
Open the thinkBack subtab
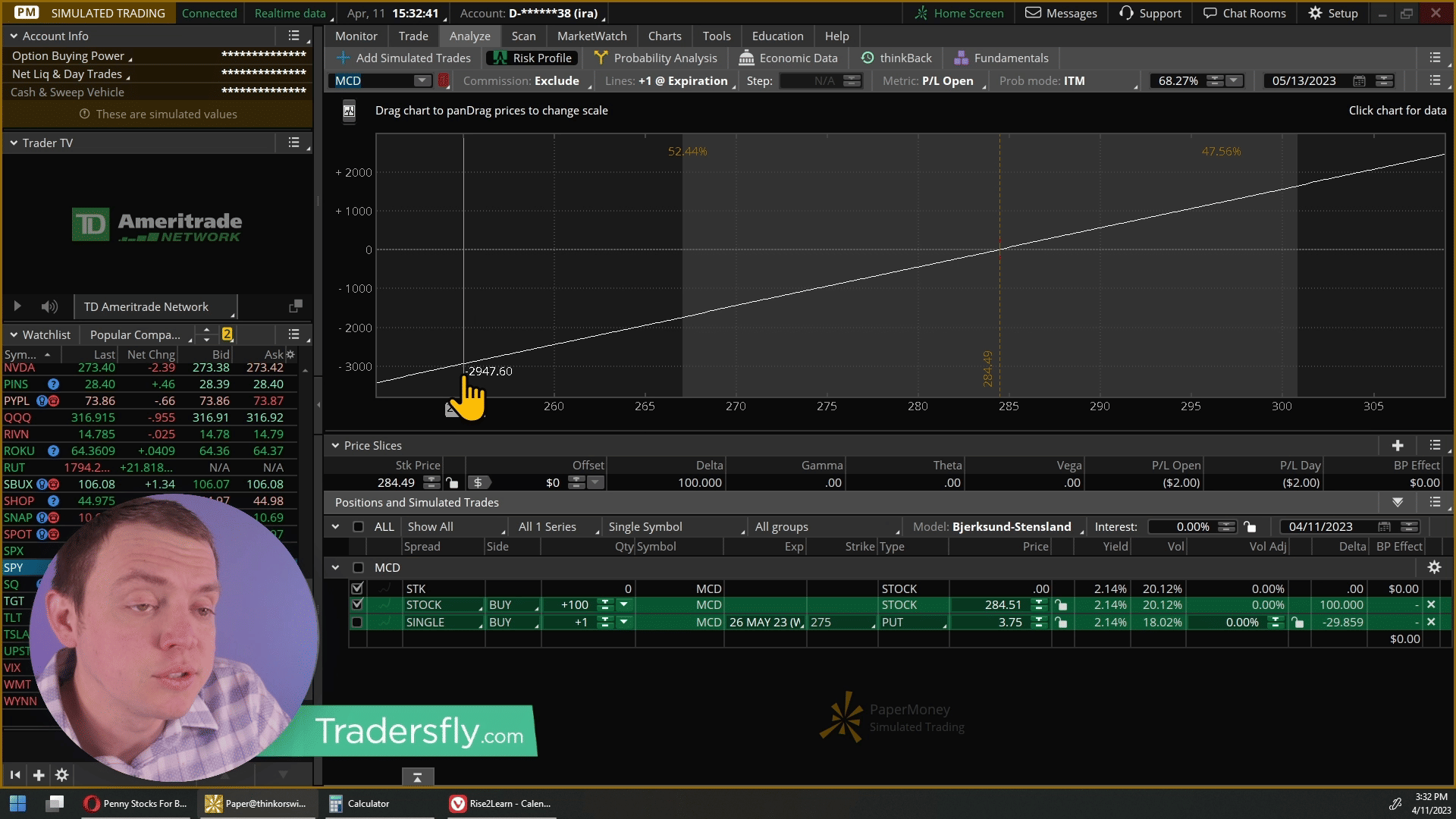896,58
